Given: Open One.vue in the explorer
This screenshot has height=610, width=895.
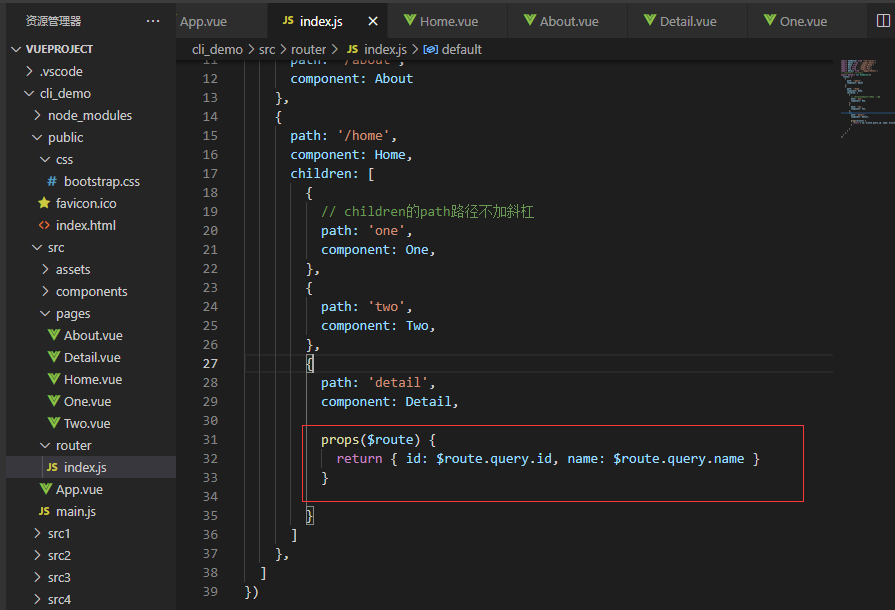Looking at the screenshot, I should (x=91, y=402).
